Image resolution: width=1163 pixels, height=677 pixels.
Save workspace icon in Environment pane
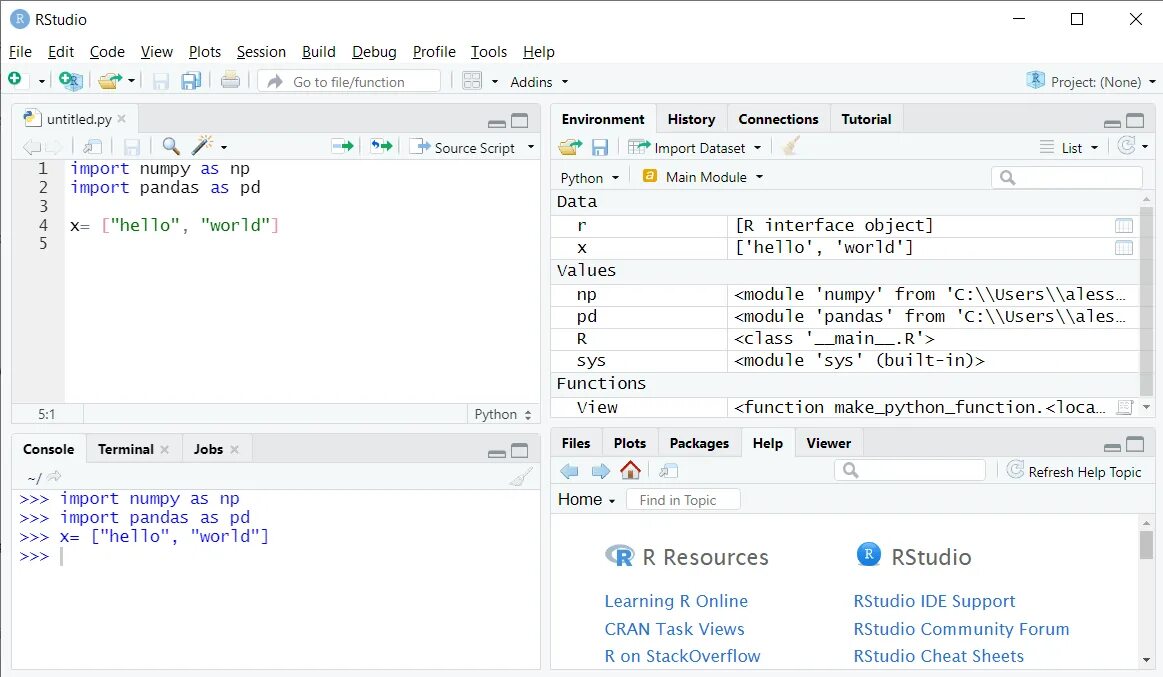pos(600,148)
